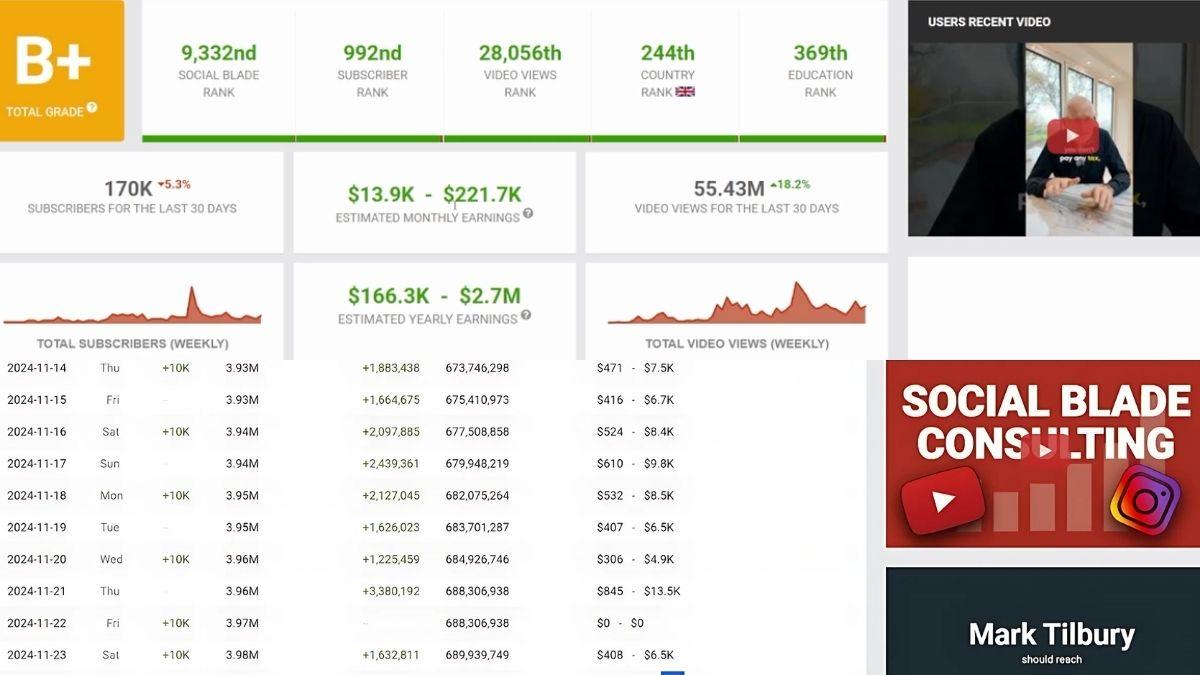The image size is (1200, 675).
Task: Open the 992nd Subscriber Rank card
Action: [x=372, y=70]
